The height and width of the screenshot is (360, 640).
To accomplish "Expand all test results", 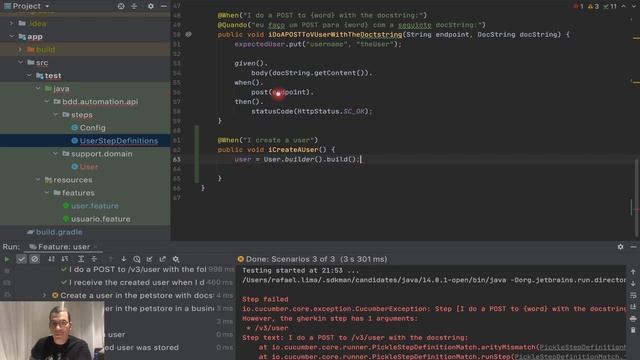I will pyautogui.click(x=81, y=259).
